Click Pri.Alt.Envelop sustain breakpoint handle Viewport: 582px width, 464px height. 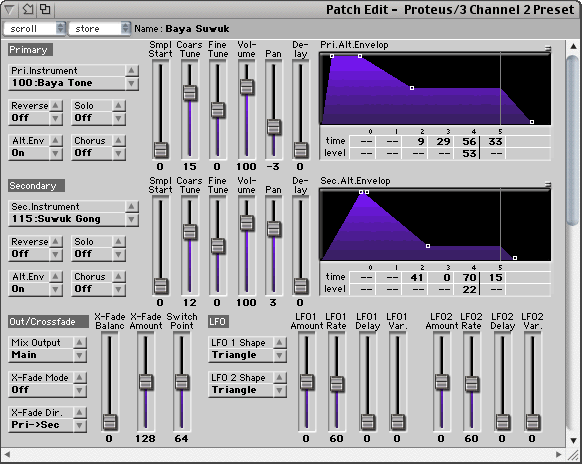[x=412, y=88]
